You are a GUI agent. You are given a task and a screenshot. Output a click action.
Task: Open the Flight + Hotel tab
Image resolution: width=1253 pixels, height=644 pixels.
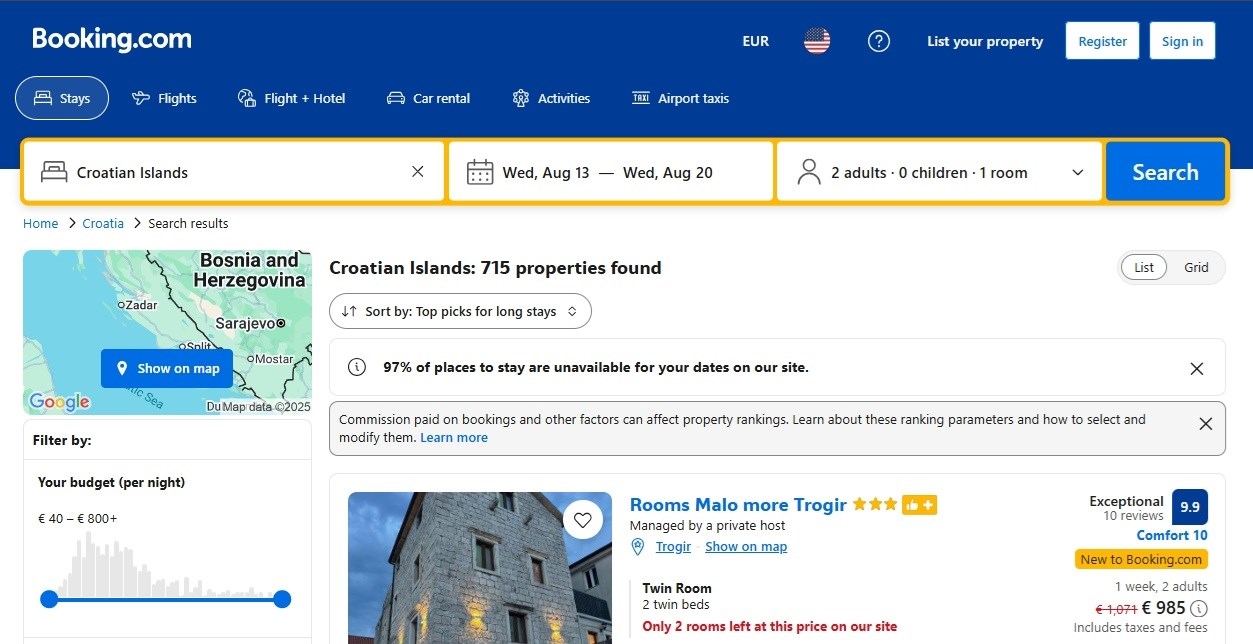(x=291, y=98)
